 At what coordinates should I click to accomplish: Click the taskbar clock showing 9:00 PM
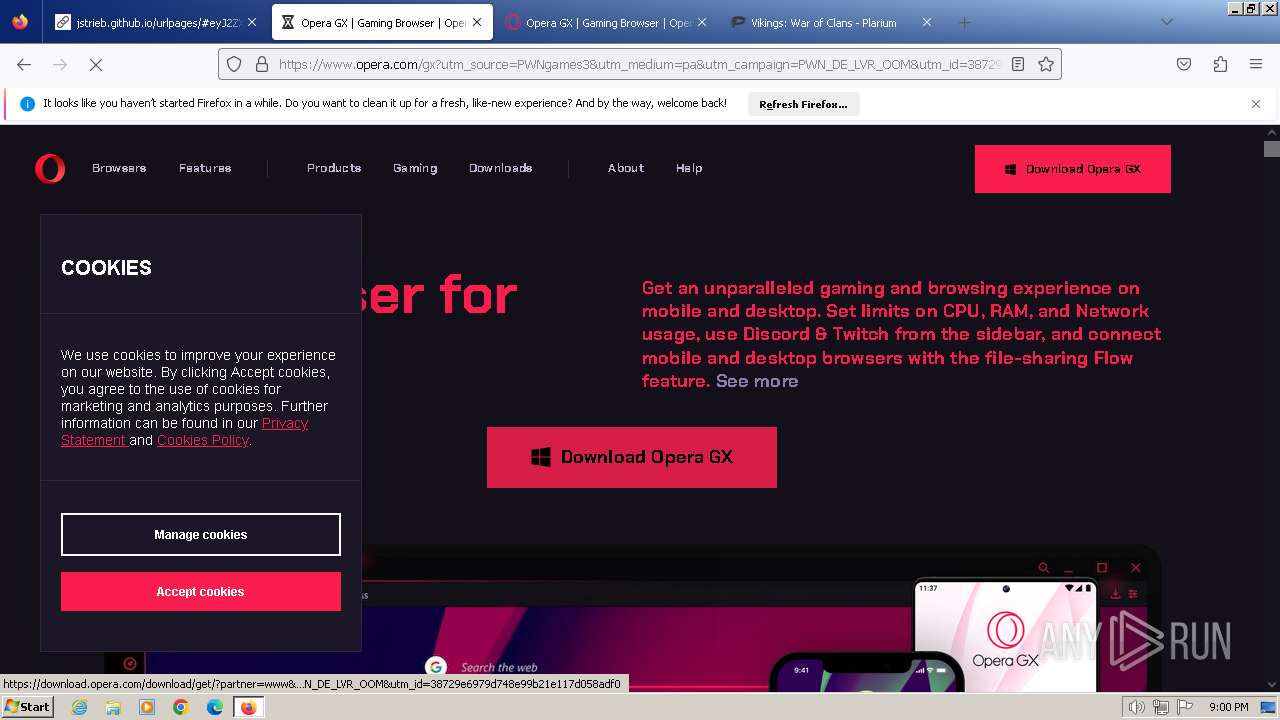coord(1229,707)
